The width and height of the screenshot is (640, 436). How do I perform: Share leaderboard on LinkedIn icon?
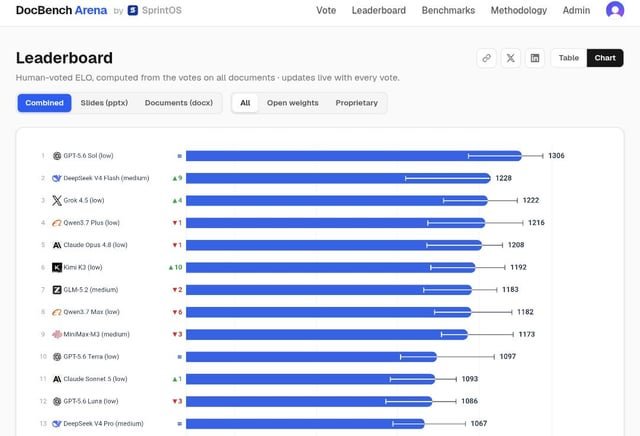coord(535,58)
